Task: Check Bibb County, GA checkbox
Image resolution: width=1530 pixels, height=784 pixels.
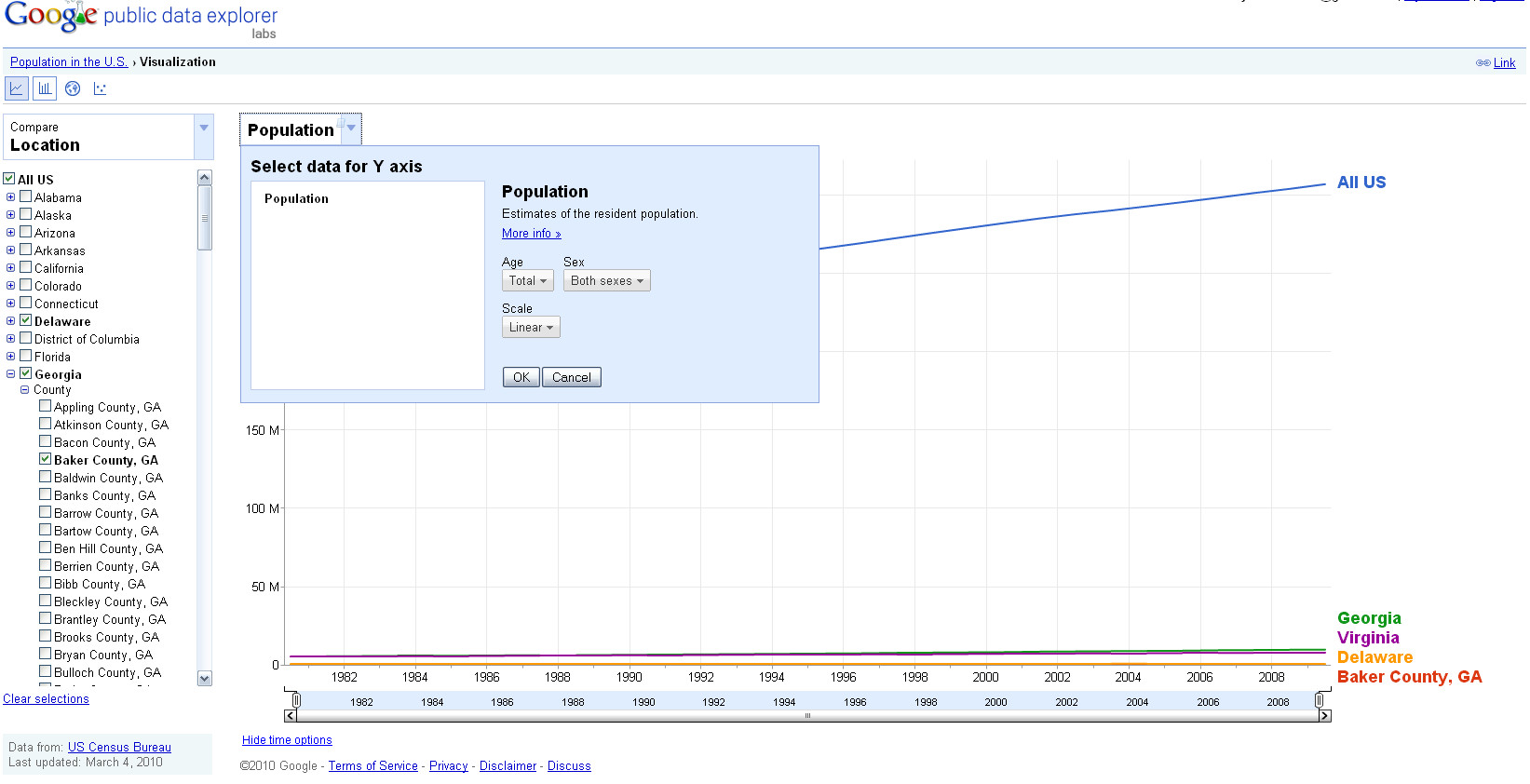Action: point(45,583)
